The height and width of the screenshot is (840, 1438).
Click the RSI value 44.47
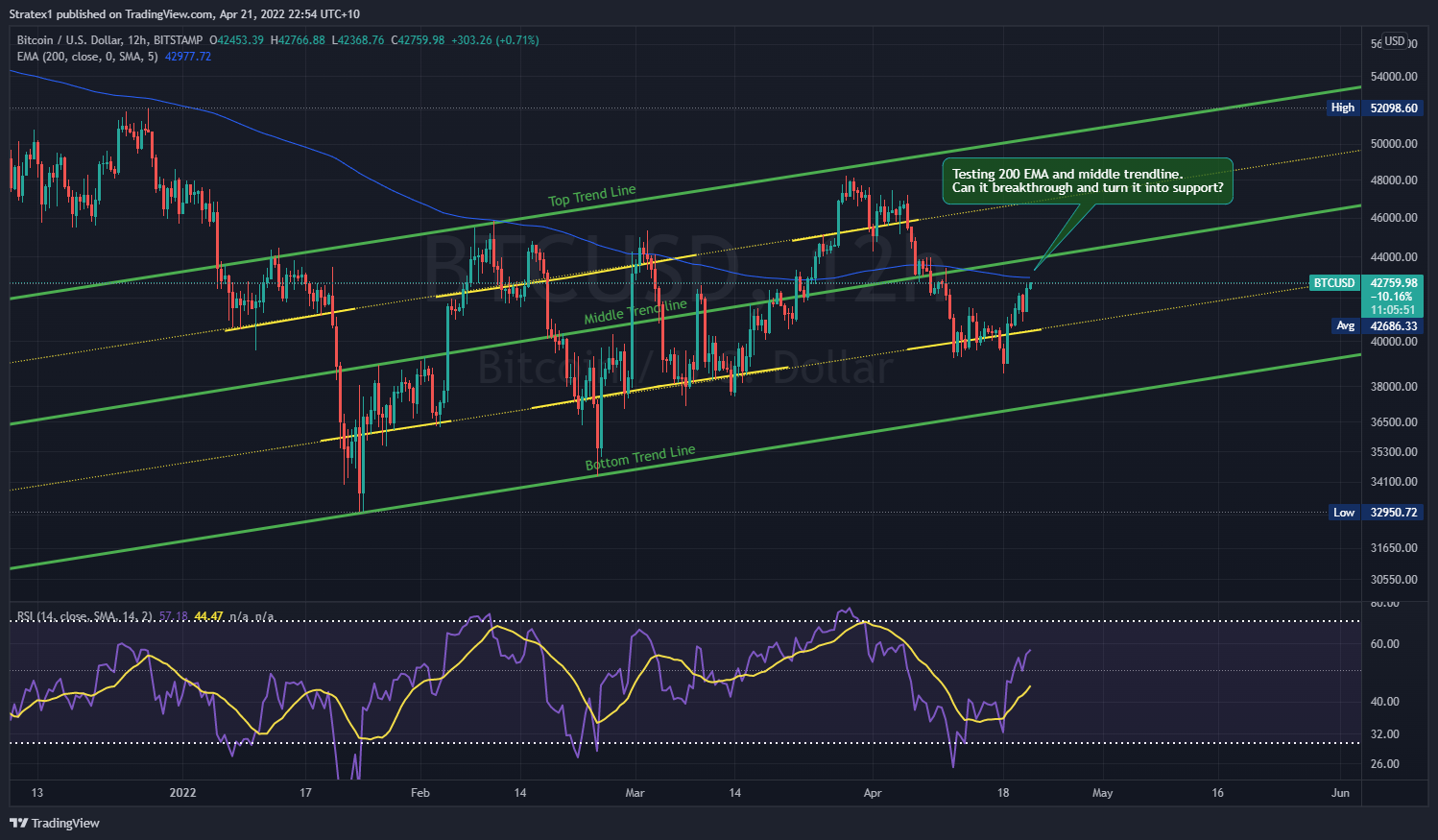[208, 616]
